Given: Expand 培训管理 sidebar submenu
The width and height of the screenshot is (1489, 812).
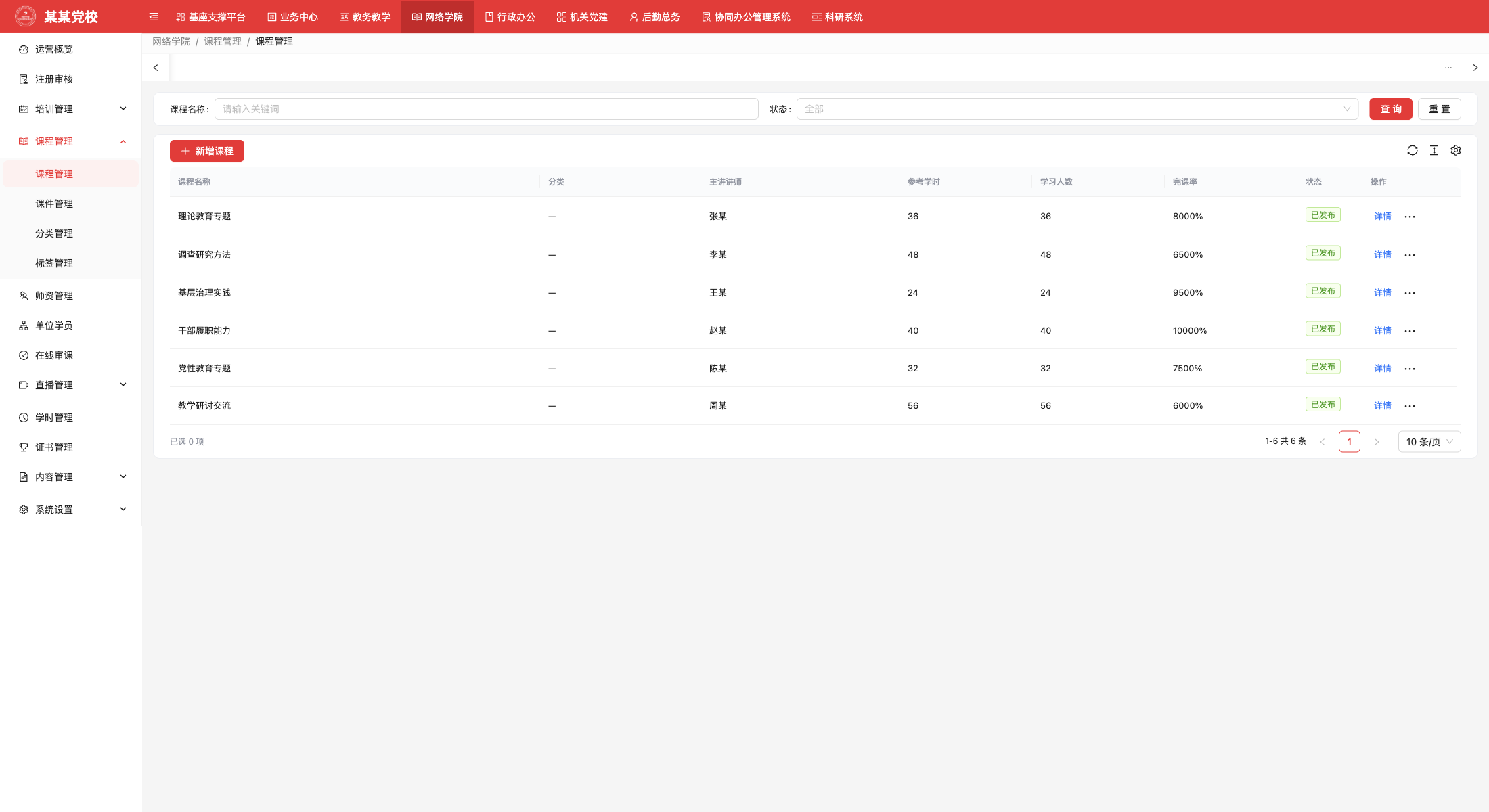Looking at the screenshot, I should tap(123, 108).
